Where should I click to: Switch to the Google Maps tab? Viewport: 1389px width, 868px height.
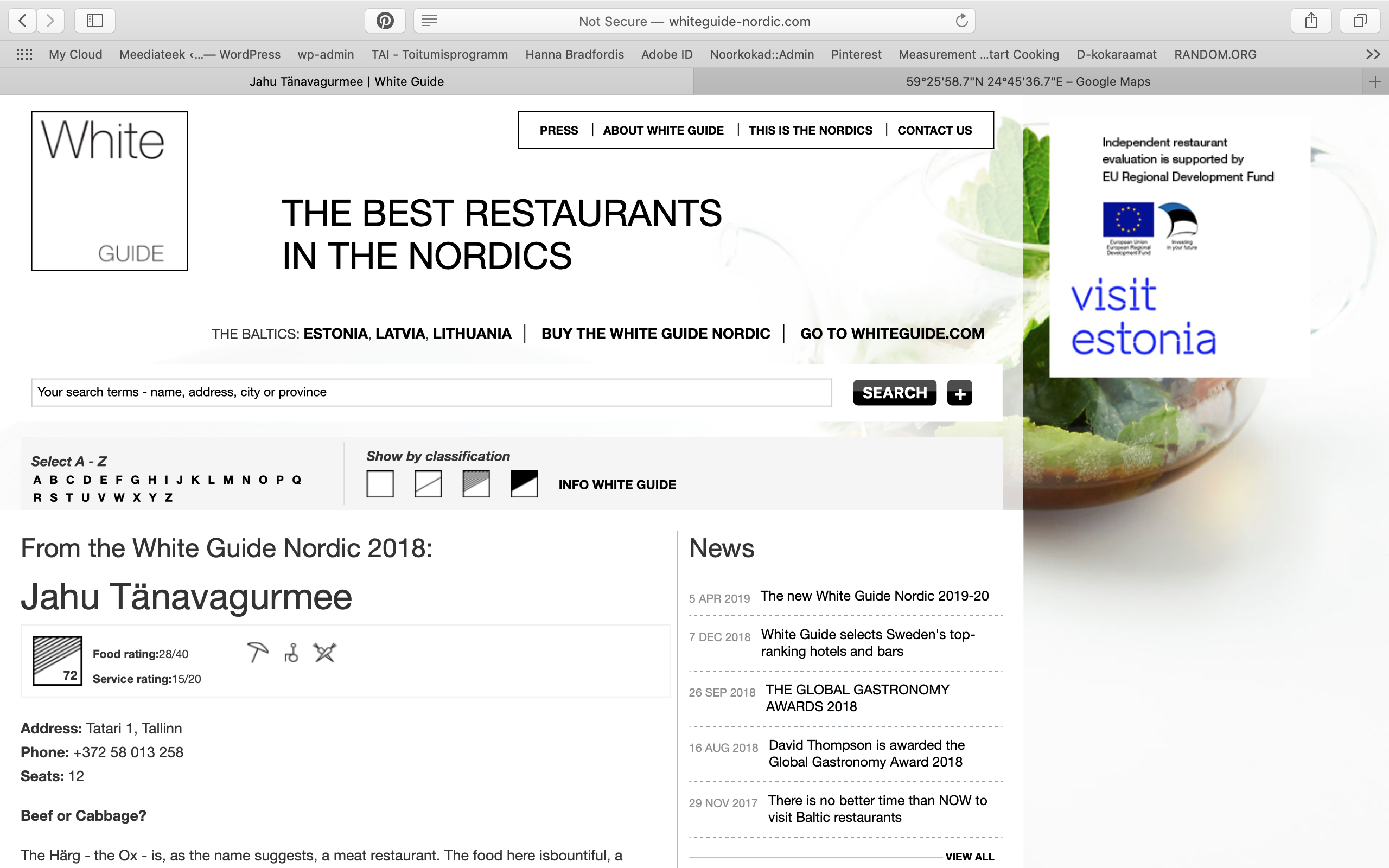coord(1028,82)
